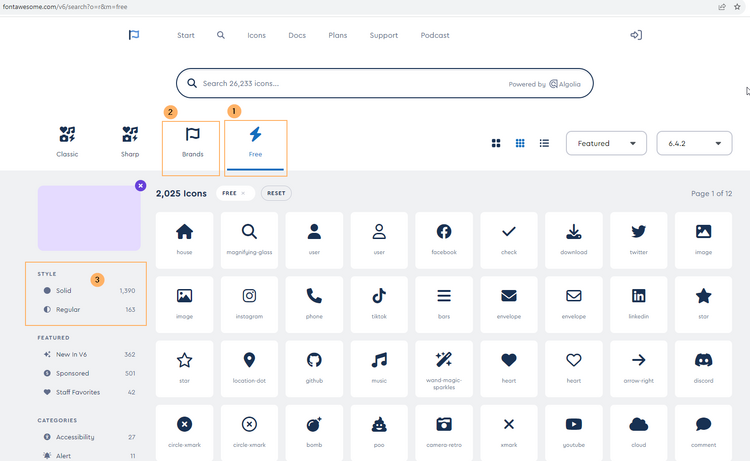Viewport: 750px width, 461px height.
Task: Toggle the Regular style filter
Action: [67, 310]
